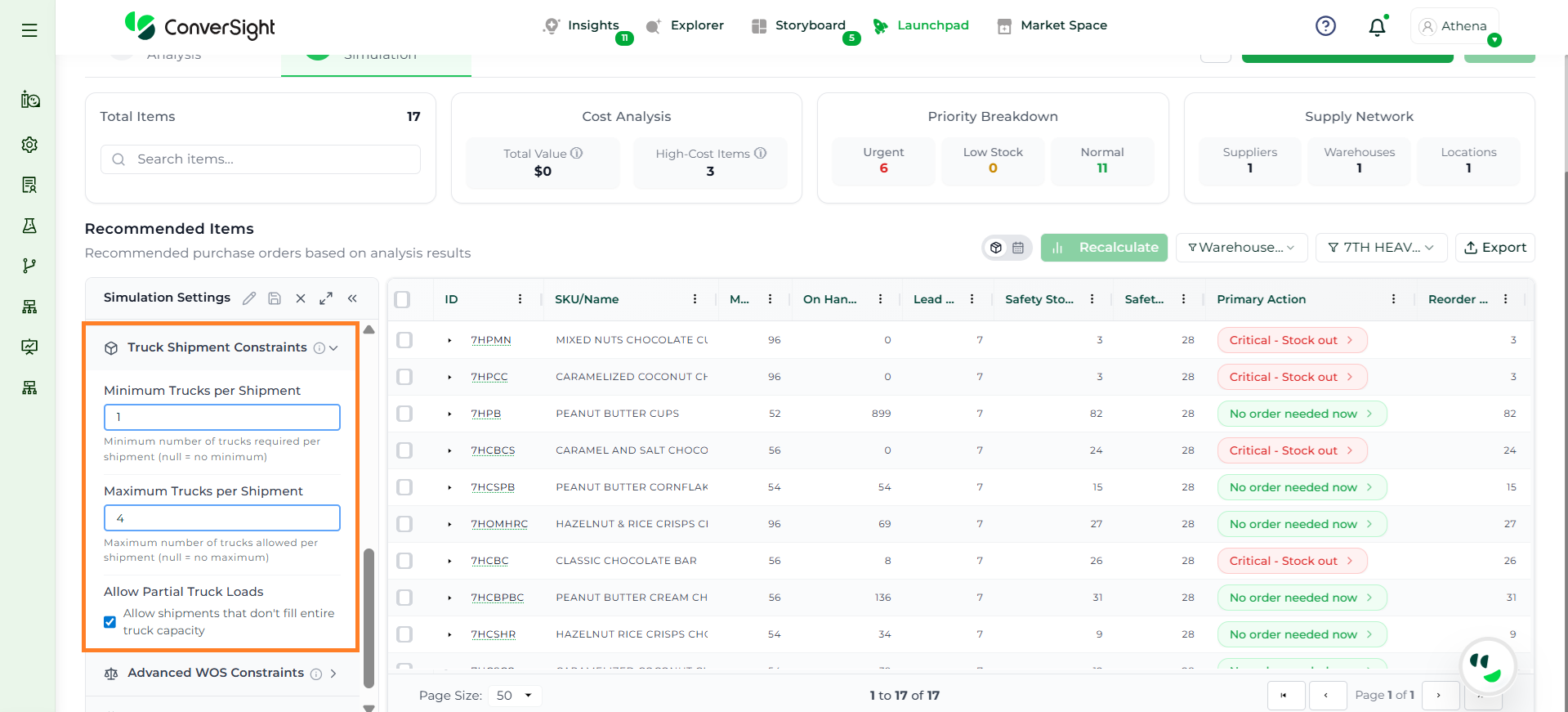The image size is (1568, 712).
Task: Click the Athena chatbot floating icon
Action: pyautogui.click(x=1487, y=666)
